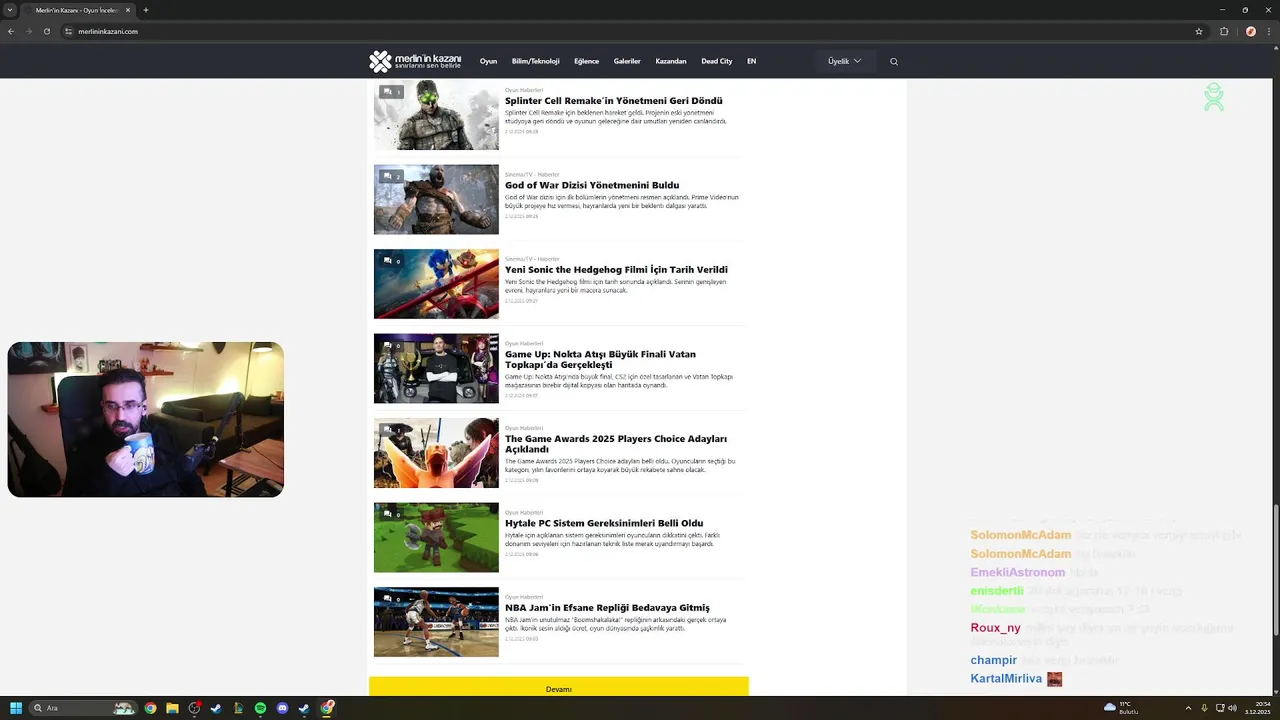1280x720 pixels.
Task: Open Discord from the taskbar
Action: click(x=282, y=708)
